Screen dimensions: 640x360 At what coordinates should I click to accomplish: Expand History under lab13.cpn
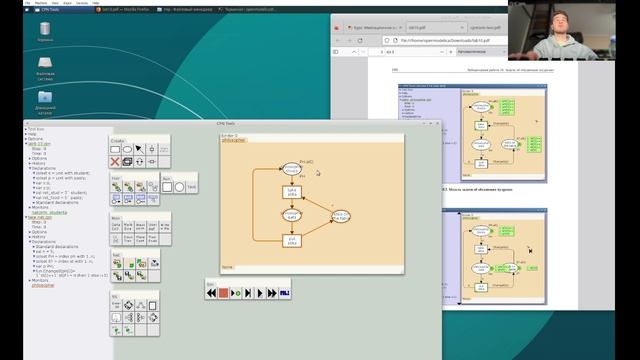30,163
